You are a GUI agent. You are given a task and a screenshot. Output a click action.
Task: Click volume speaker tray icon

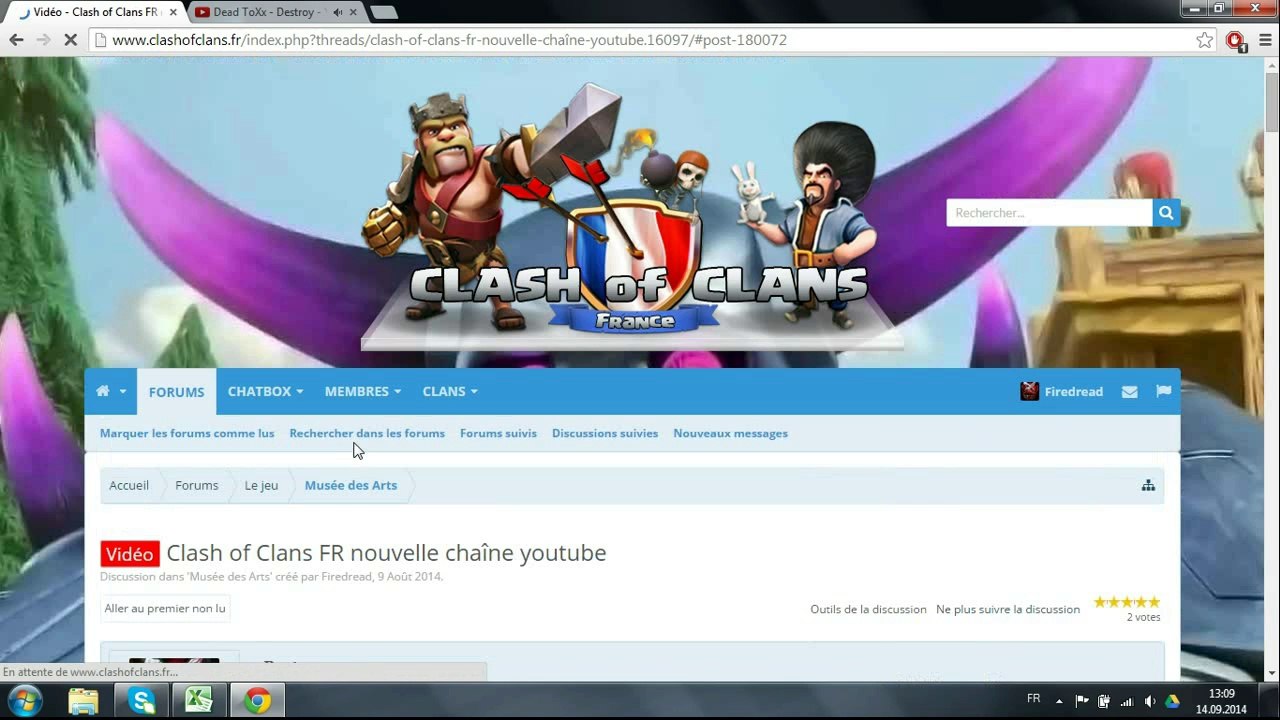pyautogui.click(x=1149, y=701)
